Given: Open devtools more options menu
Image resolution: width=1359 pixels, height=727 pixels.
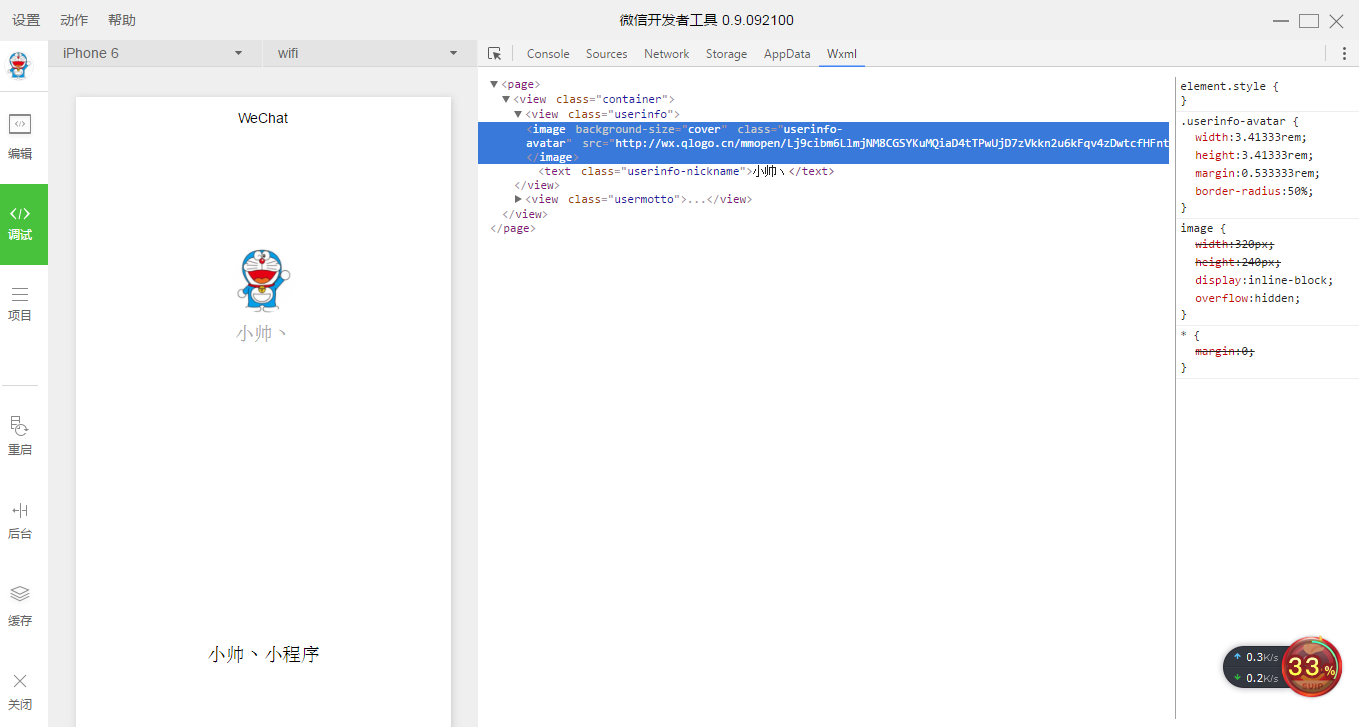Looking at the screenshot, I should [x=1345, y=54].
